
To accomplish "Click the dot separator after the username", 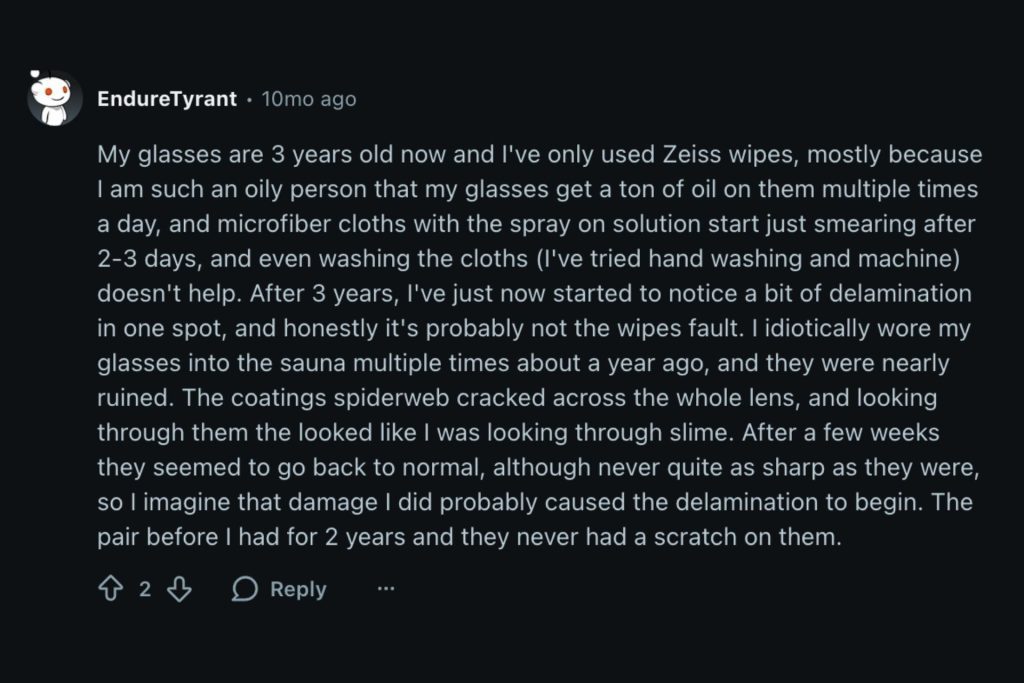I will [x=249, y=99].
